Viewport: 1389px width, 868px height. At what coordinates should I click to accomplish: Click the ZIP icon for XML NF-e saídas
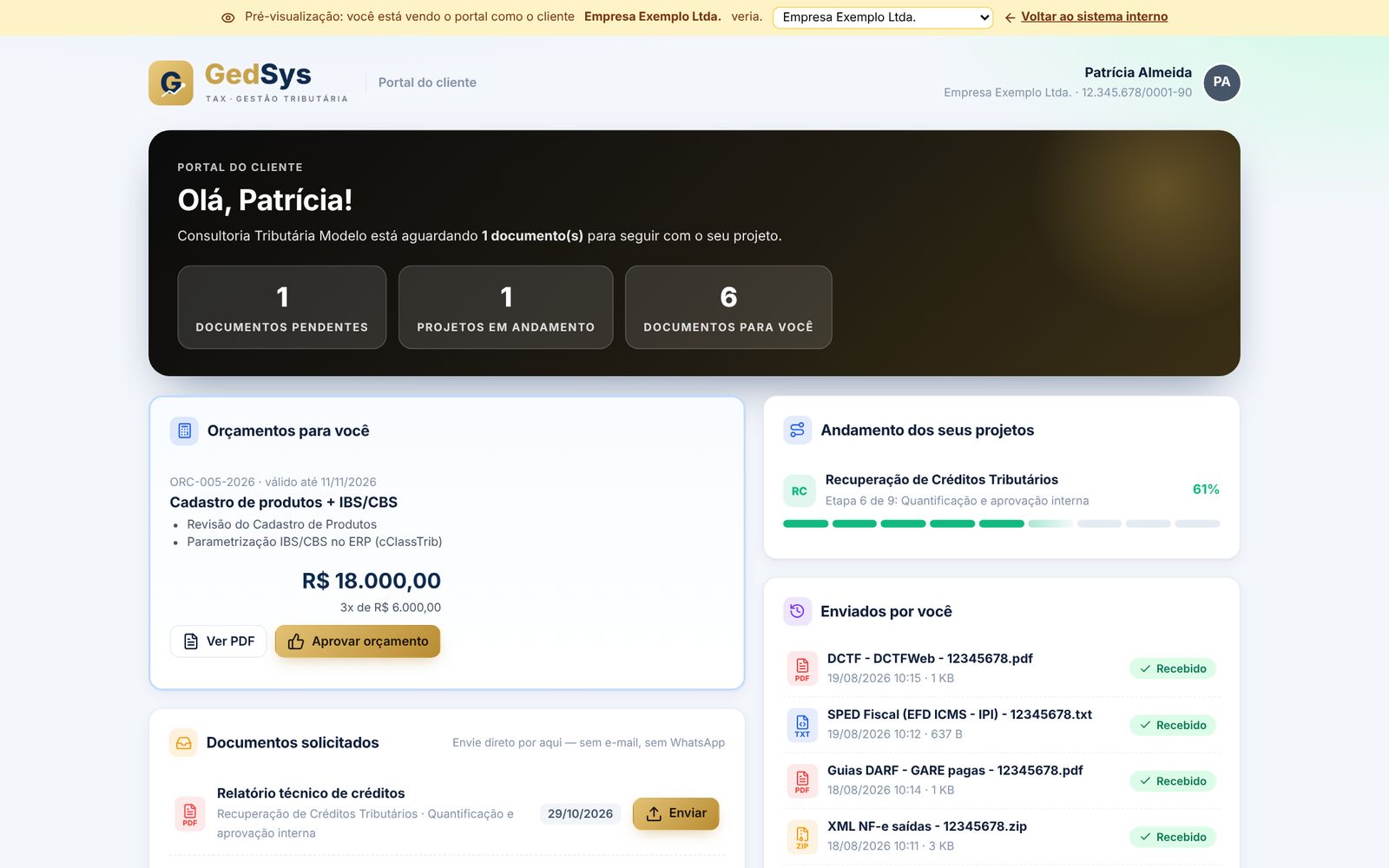point(802,837)
